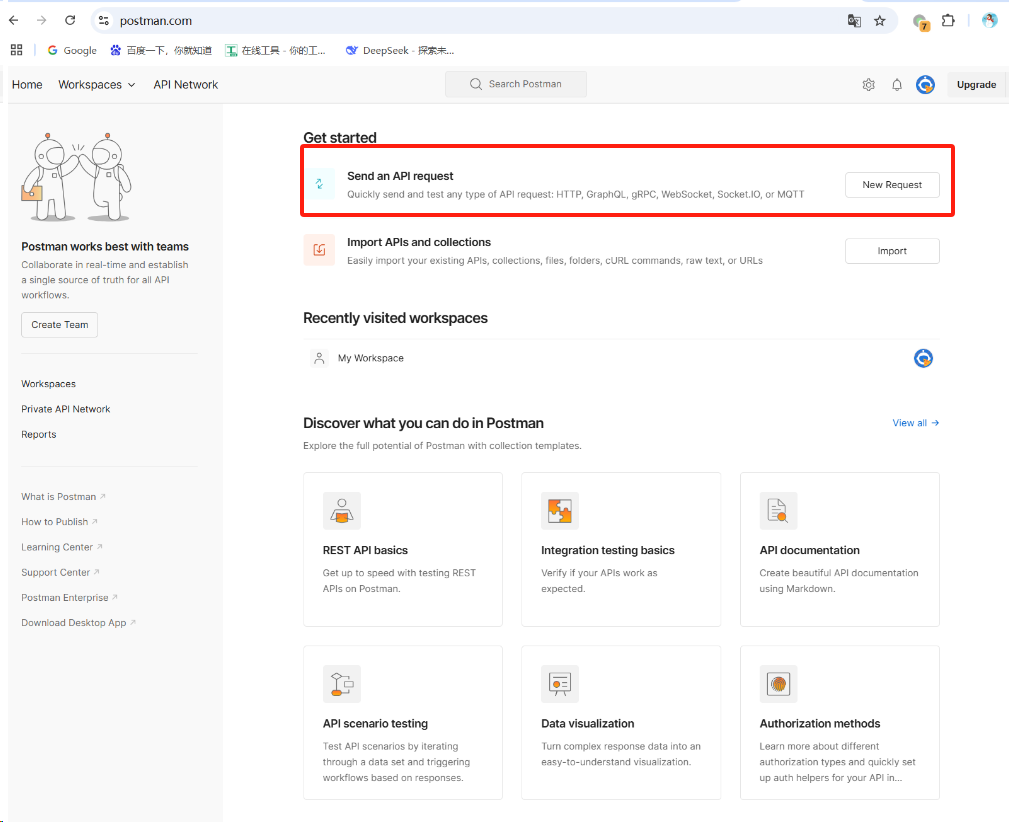Open the API documentation card
The image size is (1009, 822).
point(840,549)
